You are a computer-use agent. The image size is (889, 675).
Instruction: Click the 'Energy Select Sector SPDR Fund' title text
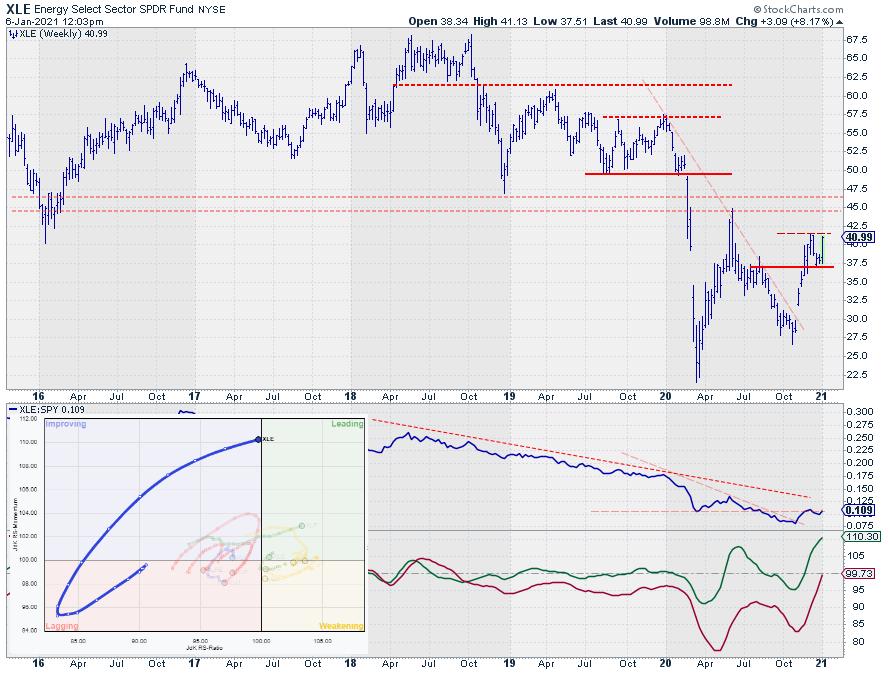[x=115, y=10]
